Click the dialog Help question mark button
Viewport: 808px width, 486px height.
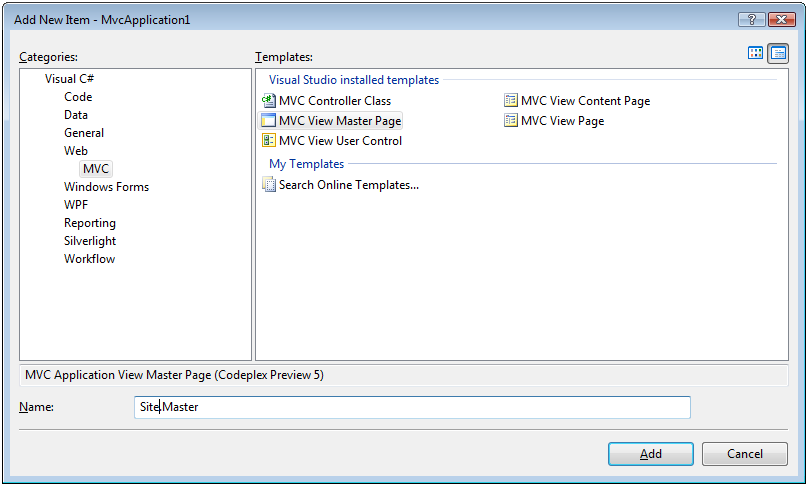749,19
